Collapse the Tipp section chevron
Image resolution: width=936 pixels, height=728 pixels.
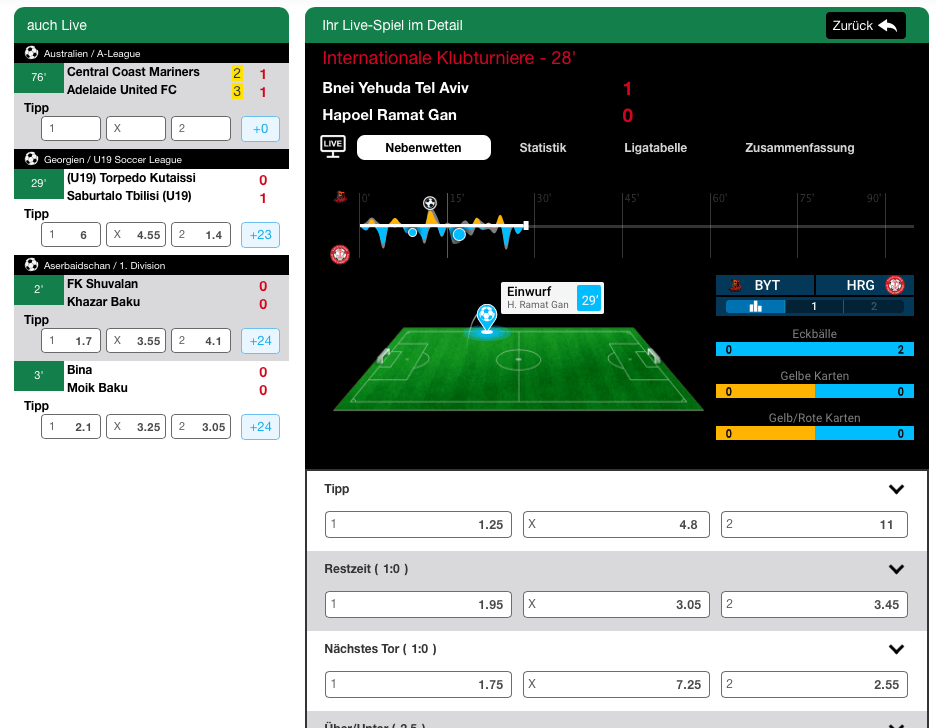(x=896, y=489)
